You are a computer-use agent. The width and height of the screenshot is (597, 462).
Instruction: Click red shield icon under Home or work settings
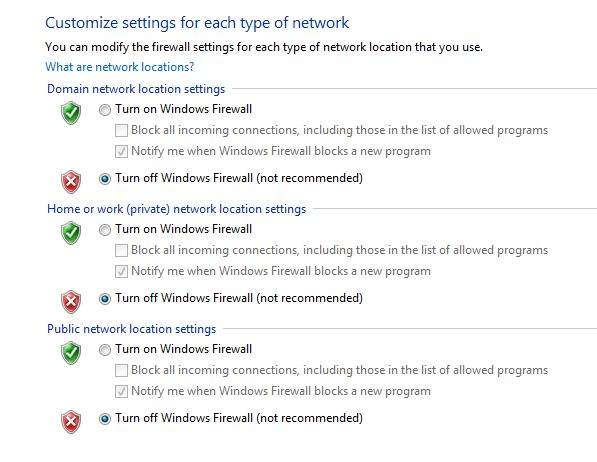coord(71,302)
